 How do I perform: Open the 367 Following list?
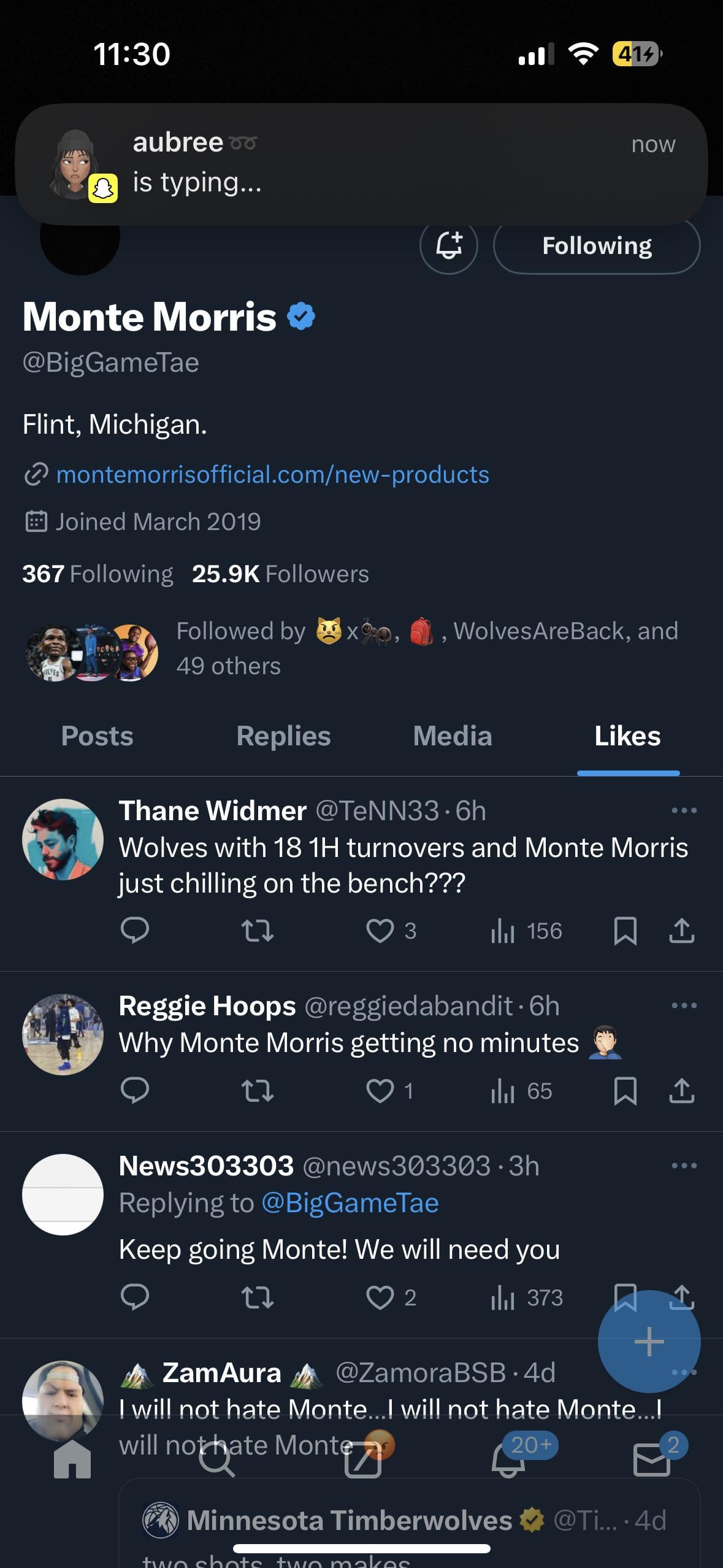click(x=98, y=574)
